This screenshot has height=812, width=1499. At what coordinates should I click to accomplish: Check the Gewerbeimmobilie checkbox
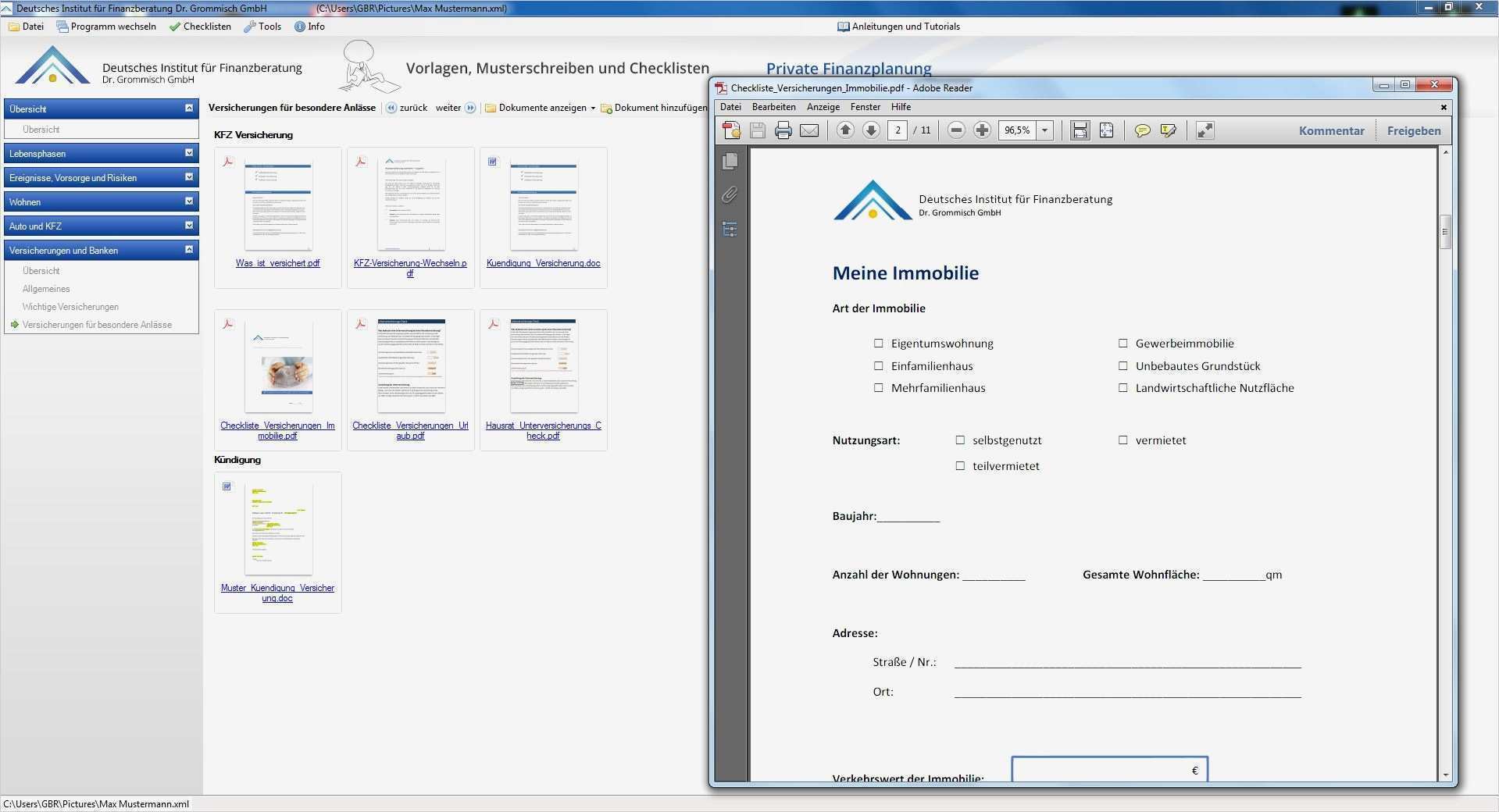pyautogui.click(x=1122, y=344)
